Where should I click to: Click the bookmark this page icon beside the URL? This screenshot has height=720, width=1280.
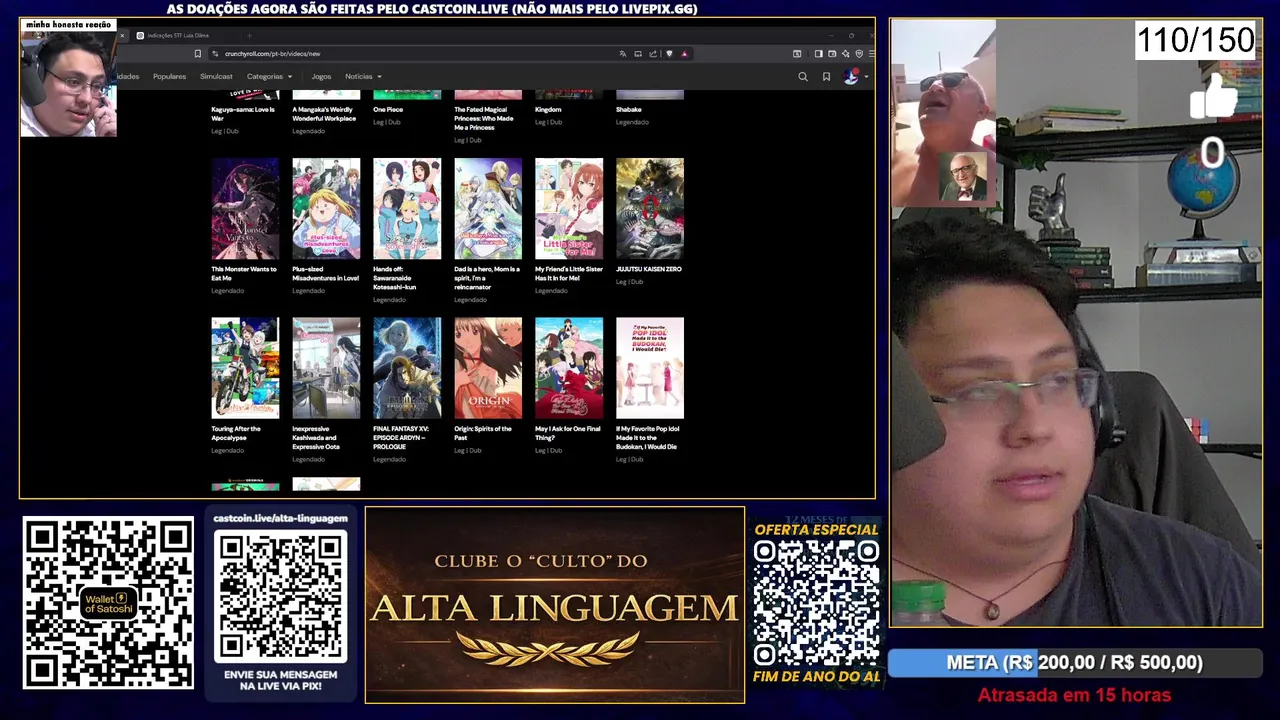click(x=198, y=54)
